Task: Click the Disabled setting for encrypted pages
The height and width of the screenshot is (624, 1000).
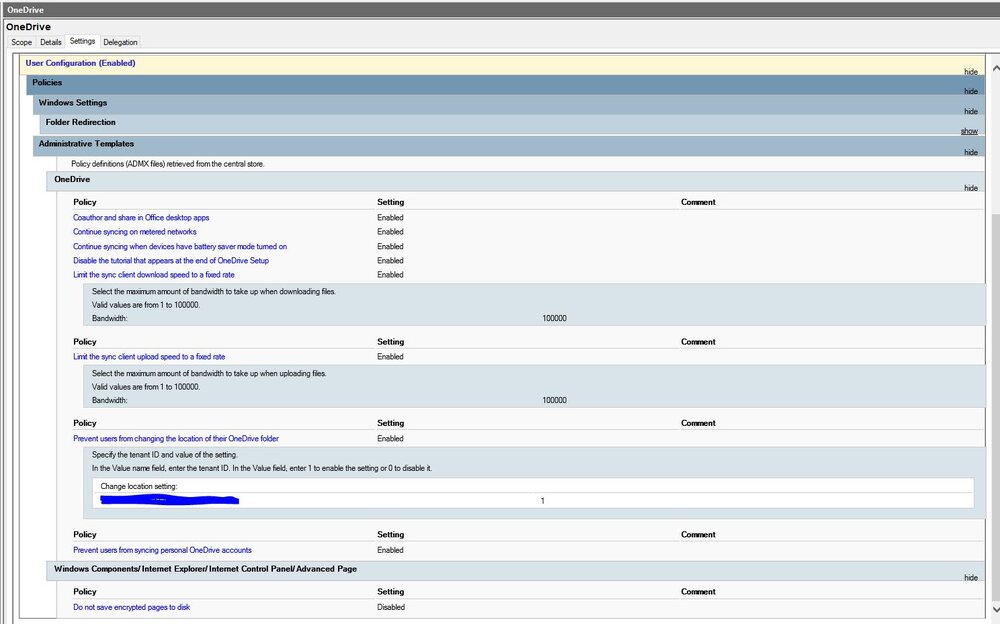Action: [391, 607]
